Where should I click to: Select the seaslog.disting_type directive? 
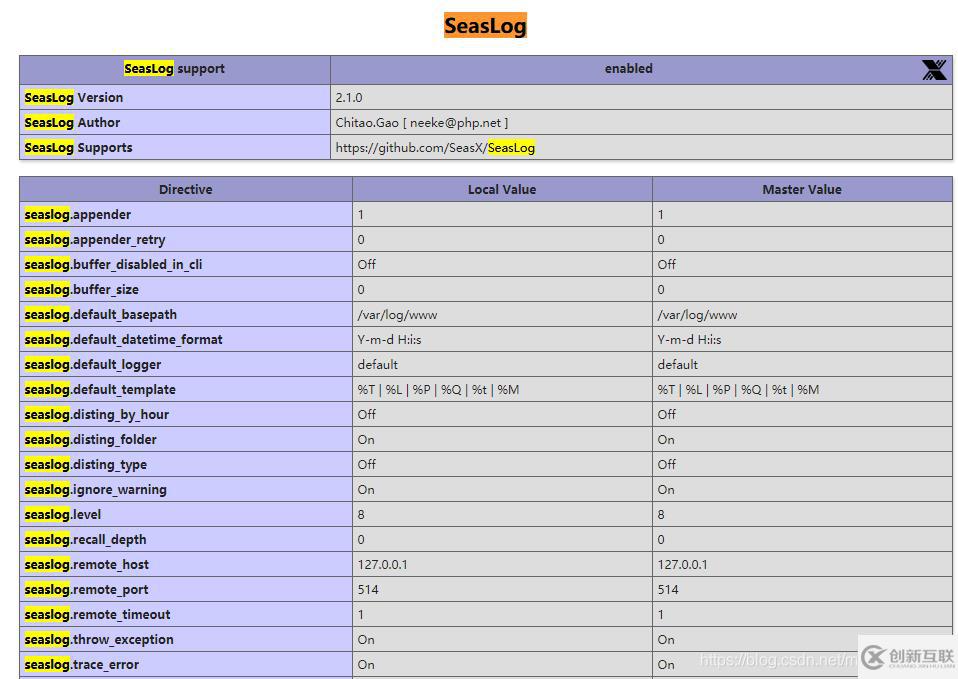point(86,465)
